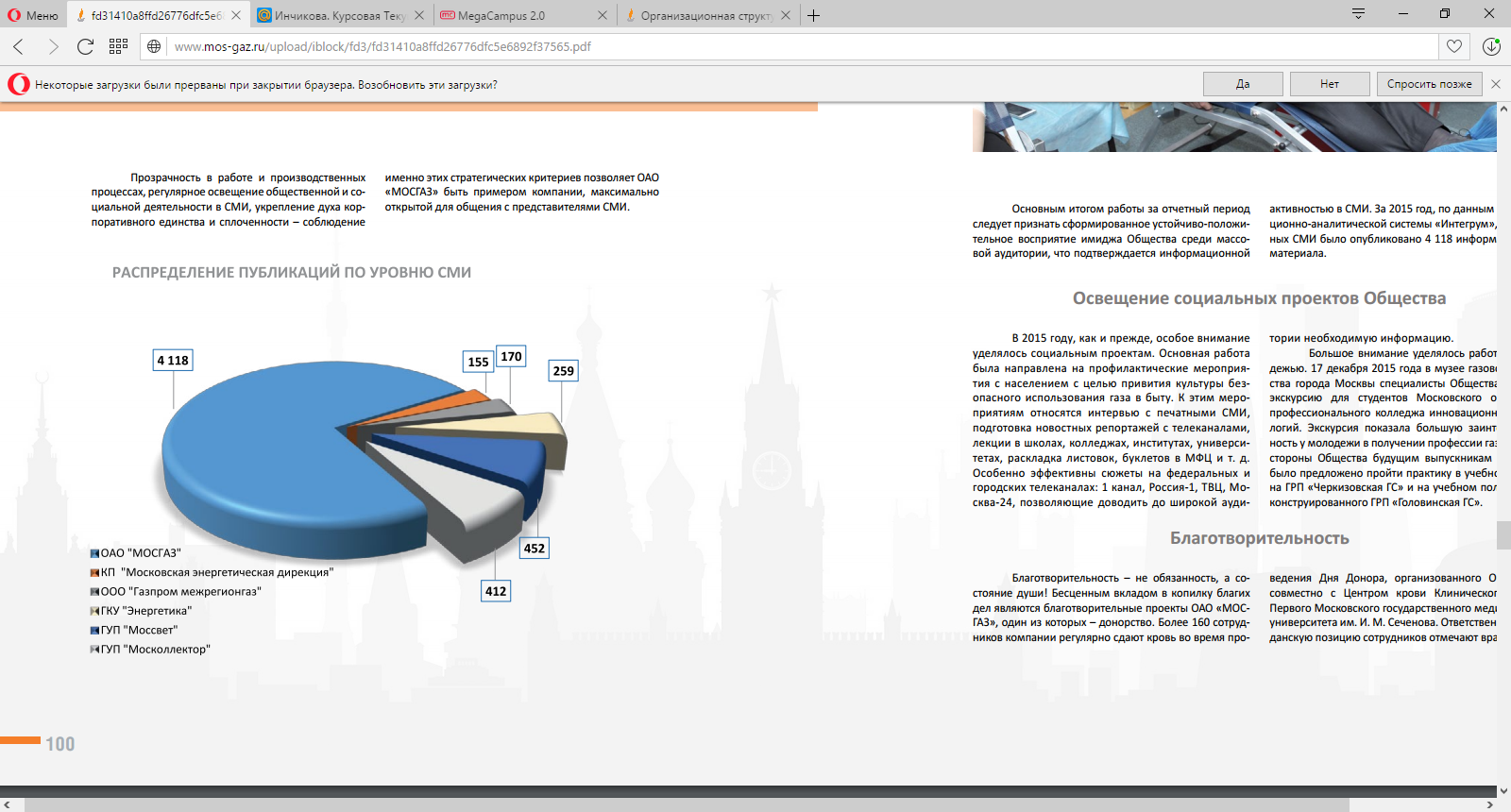Viewport: 1511px width, 812px height.
Task: Click heading Распределение публикаций по уровню СМИ
Action: click(292, 272)
